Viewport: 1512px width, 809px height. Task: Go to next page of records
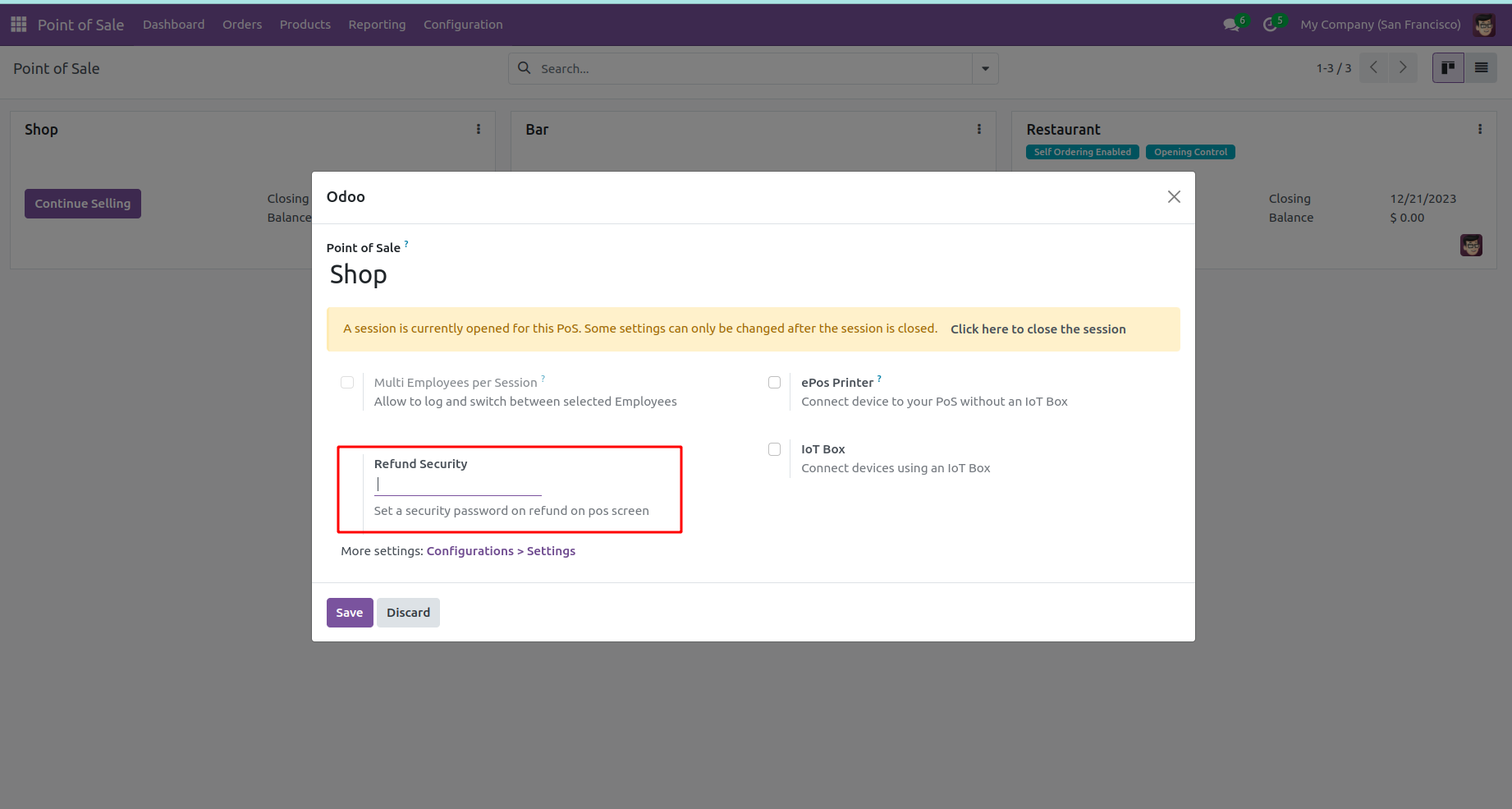[x=1403, y=68]
